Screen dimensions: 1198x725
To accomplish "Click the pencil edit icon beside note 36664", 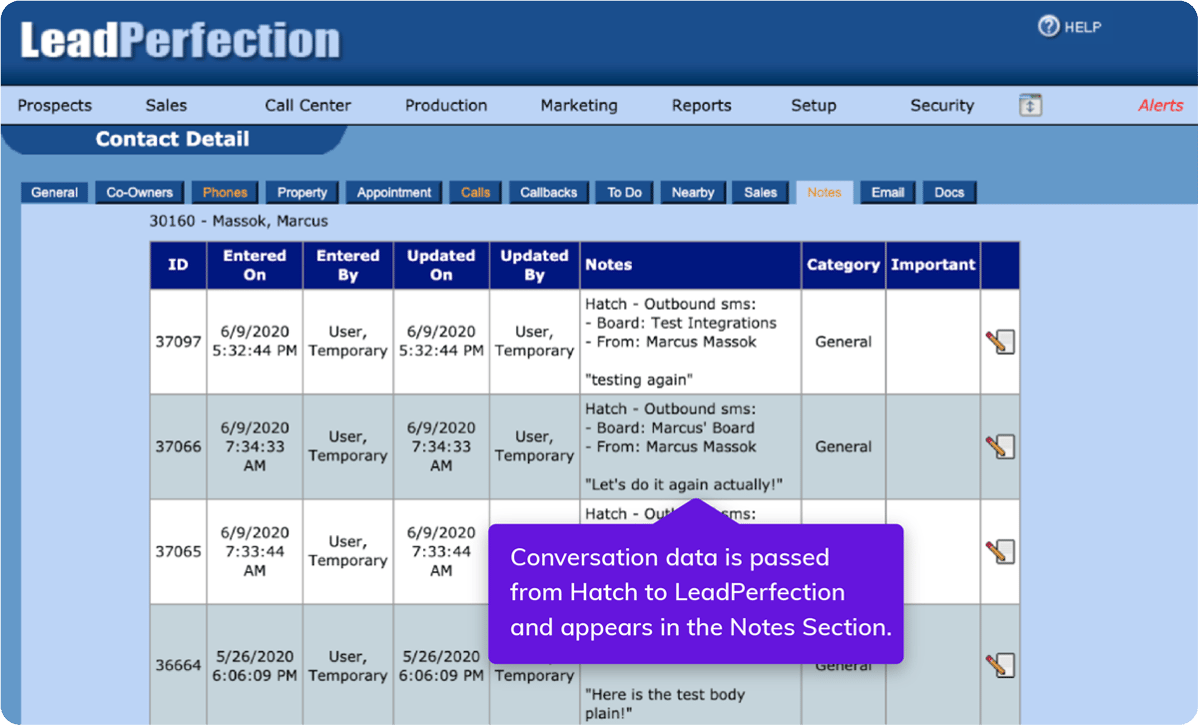I will [1000, 664].
